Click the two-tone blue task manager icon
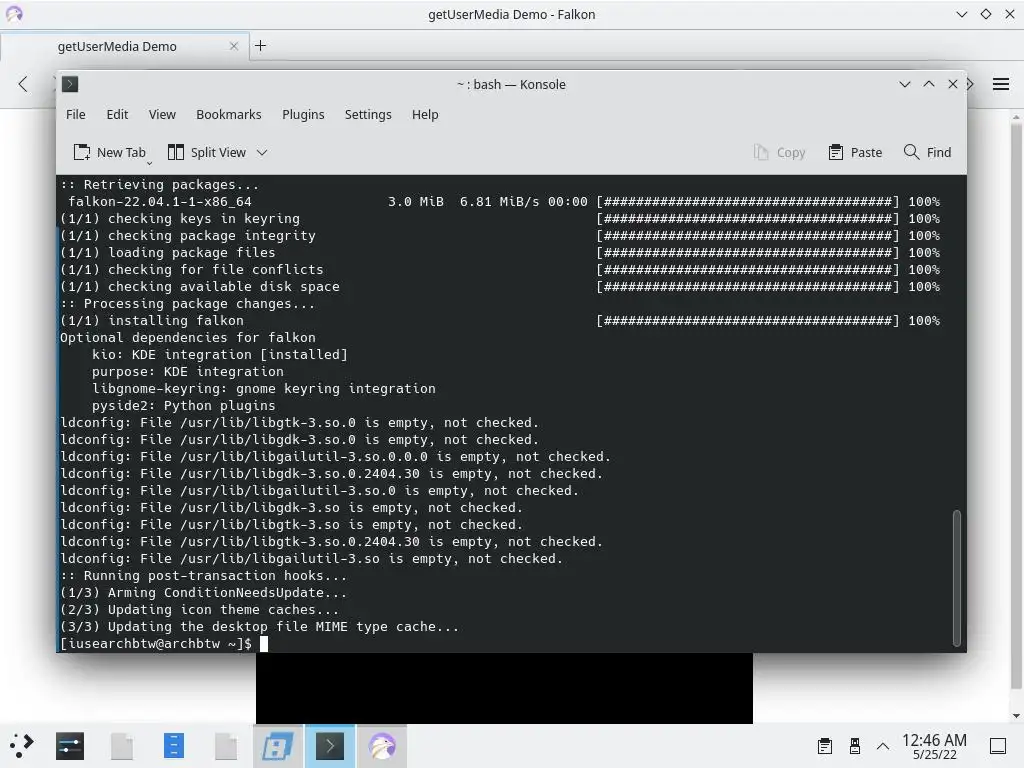Screen dimensions: 1024x768 point(278,746)
